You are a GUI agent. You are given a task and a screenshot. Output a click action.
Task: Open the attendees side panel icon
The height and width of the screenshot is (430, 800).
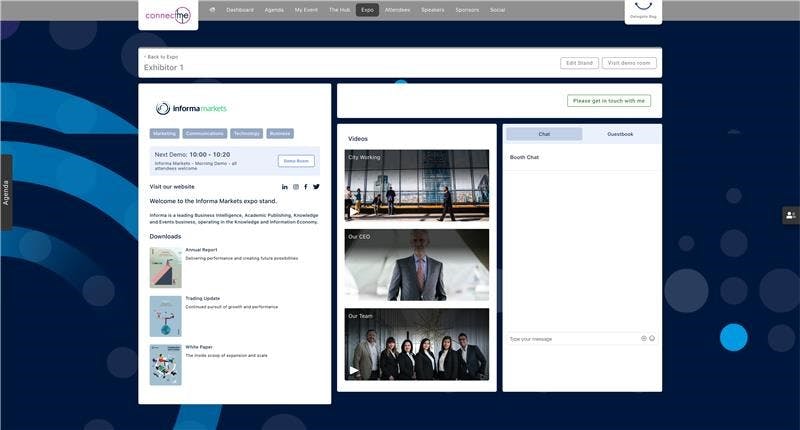[791, 215]
